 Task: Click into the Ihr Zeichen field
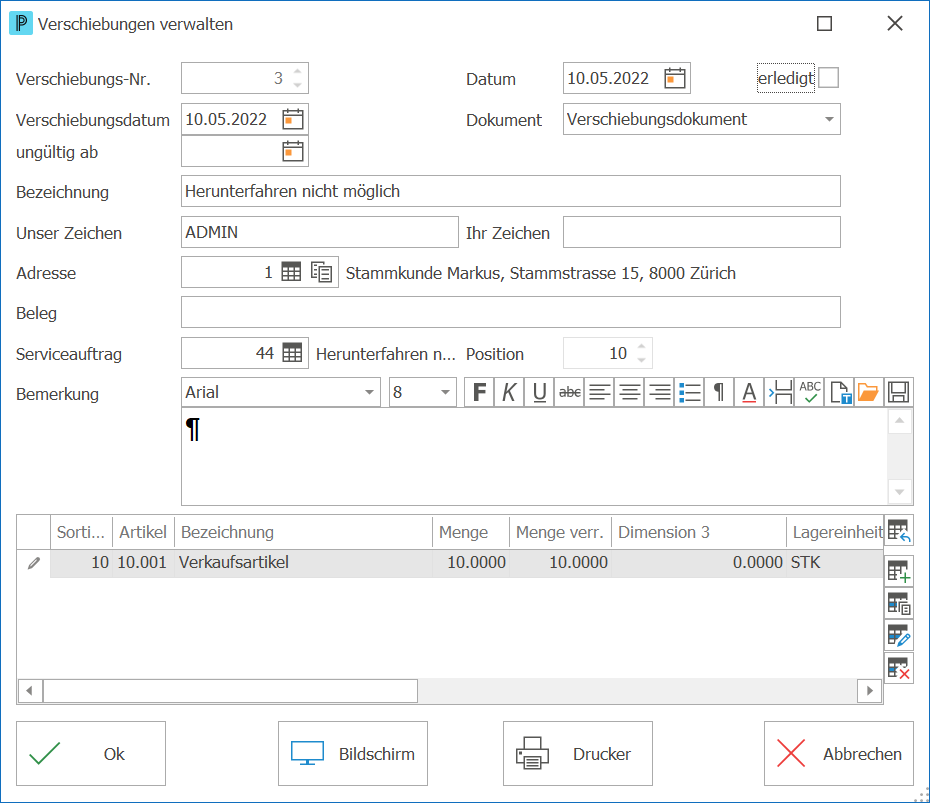pos(702,232)
